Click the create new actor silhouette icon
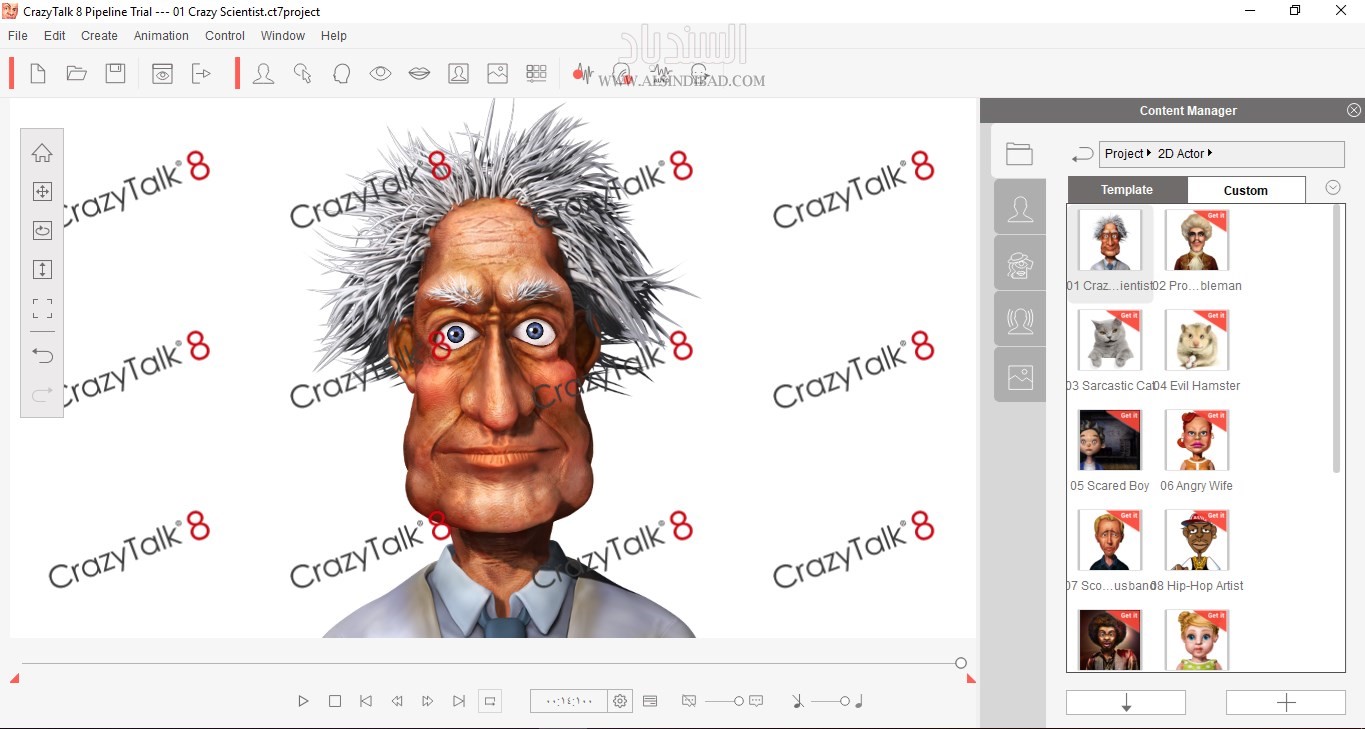The image size is (1365, 729). 264,74
